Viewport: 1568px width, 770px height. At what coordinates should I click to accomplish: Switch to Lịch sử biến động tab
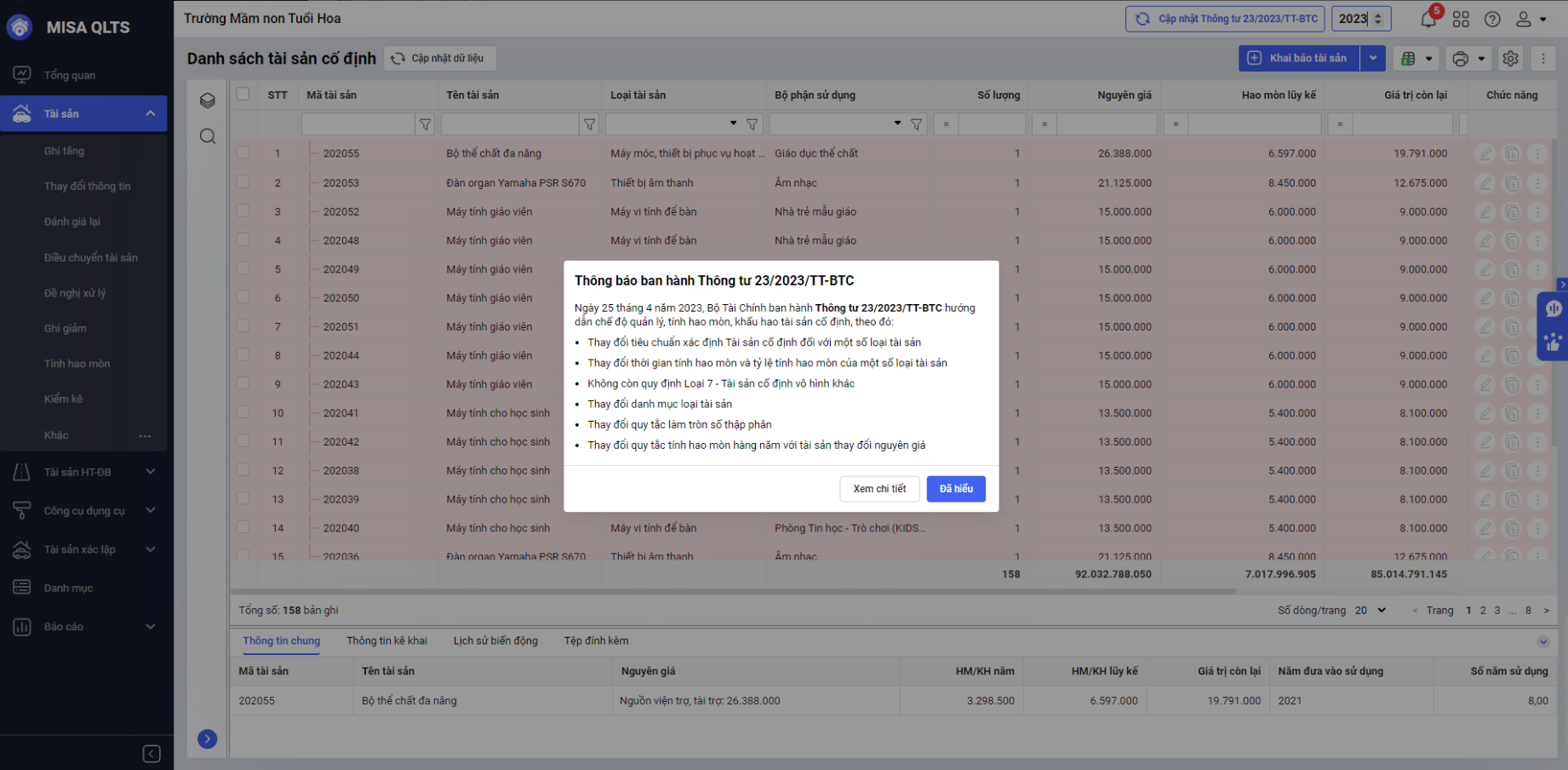[495, 641]
